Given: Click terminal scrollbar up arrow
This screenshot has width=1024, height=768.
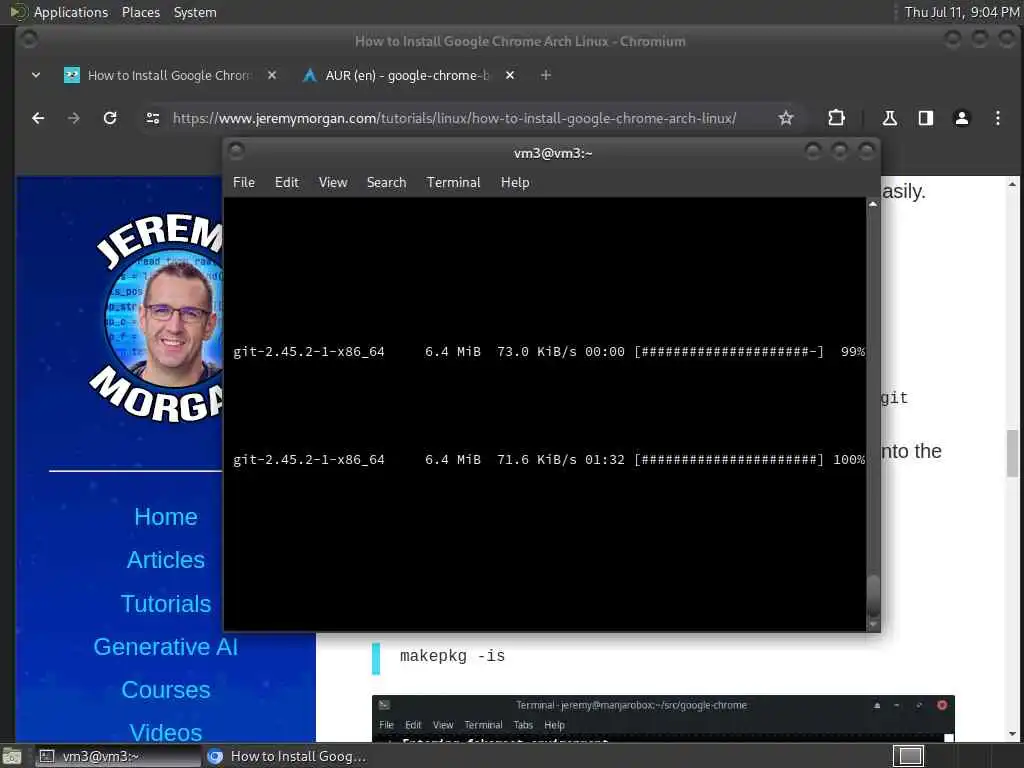Looking at the screenshot, I should click(x=873, y=204).
